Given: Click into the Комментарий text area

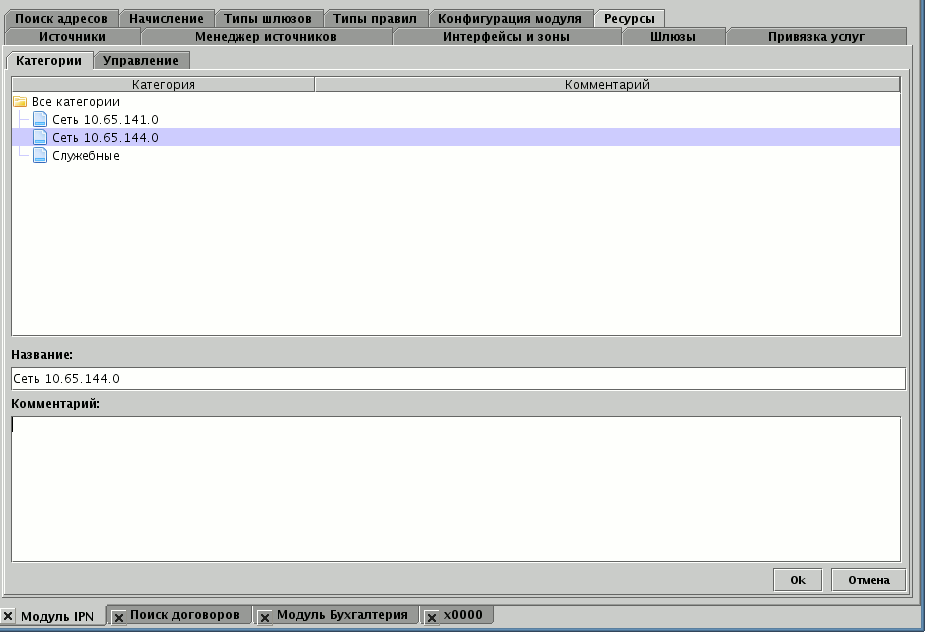Looking at the screenshot, I should [456, 488].
